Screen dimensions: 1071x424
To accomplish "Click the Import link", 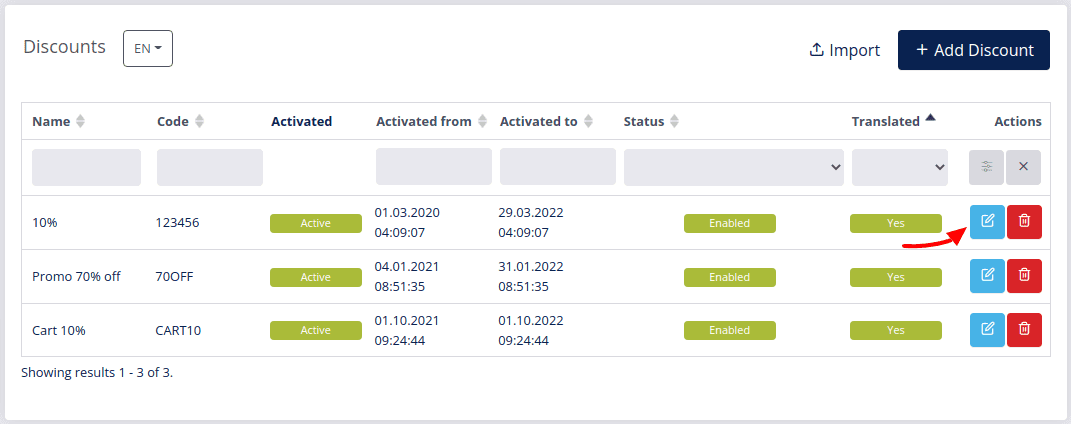I will click(x=844, y=50).
